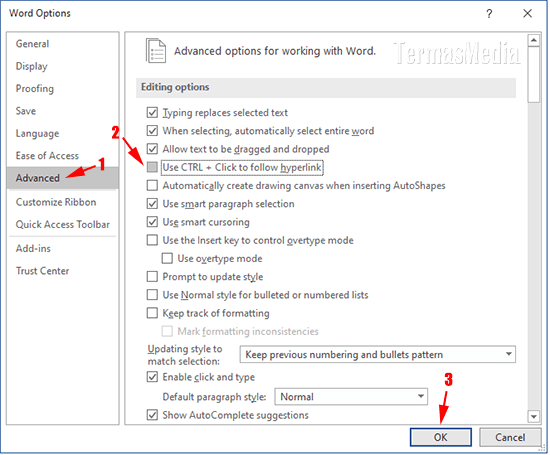Toggle Use CTRL + Click to follow hyperlink
This screenshot has height=455, width=550.
coord(152,167)
